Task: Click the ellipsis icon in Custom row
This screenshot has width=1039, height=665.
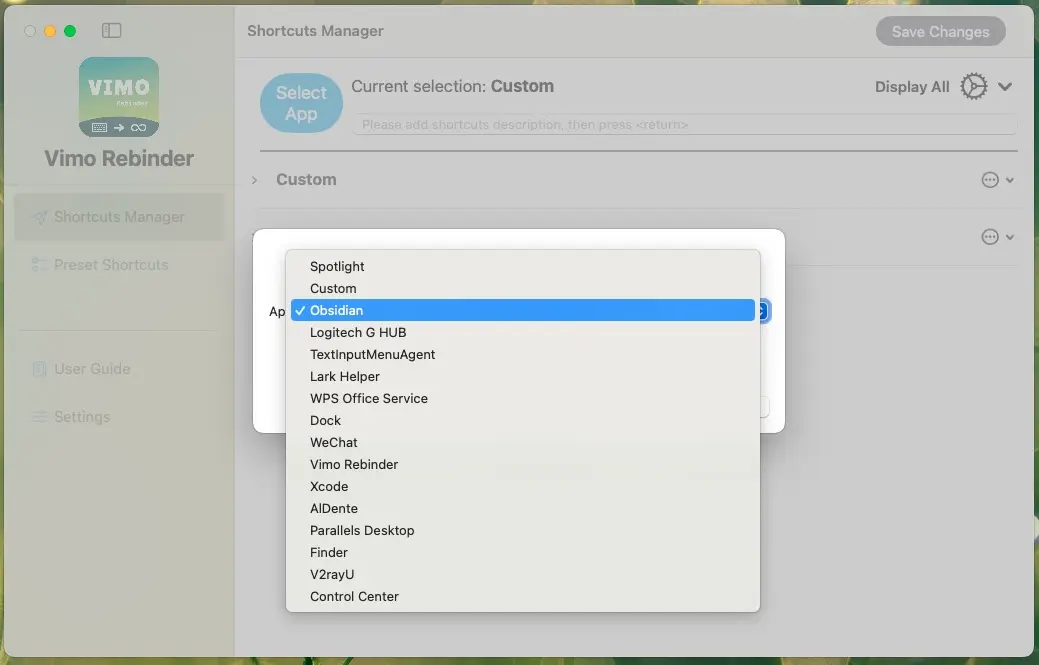Action: [990, 180]
